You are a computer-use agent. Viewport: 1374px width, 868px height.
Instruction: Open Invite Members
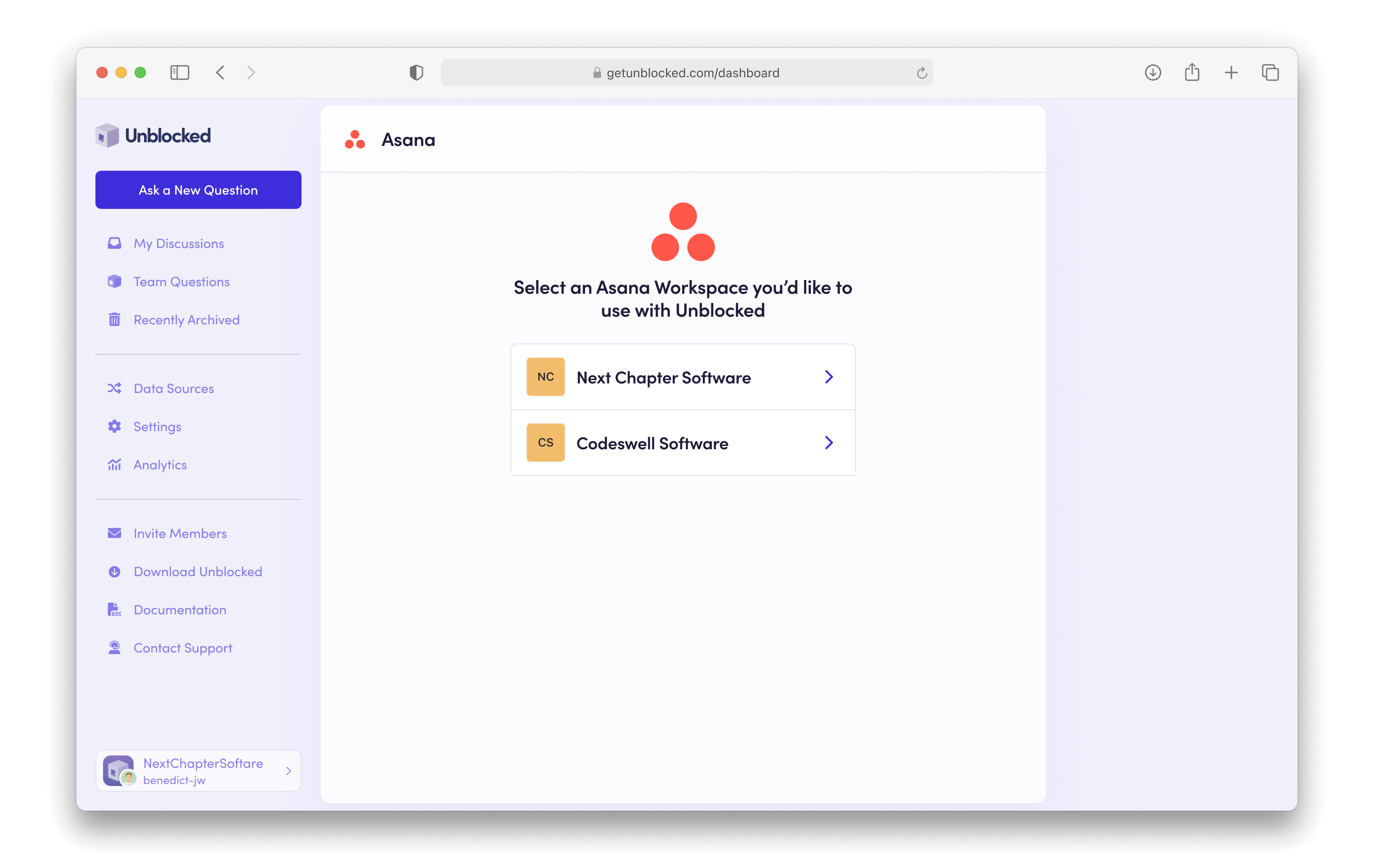pyautogui.click(x=180, y=533)
